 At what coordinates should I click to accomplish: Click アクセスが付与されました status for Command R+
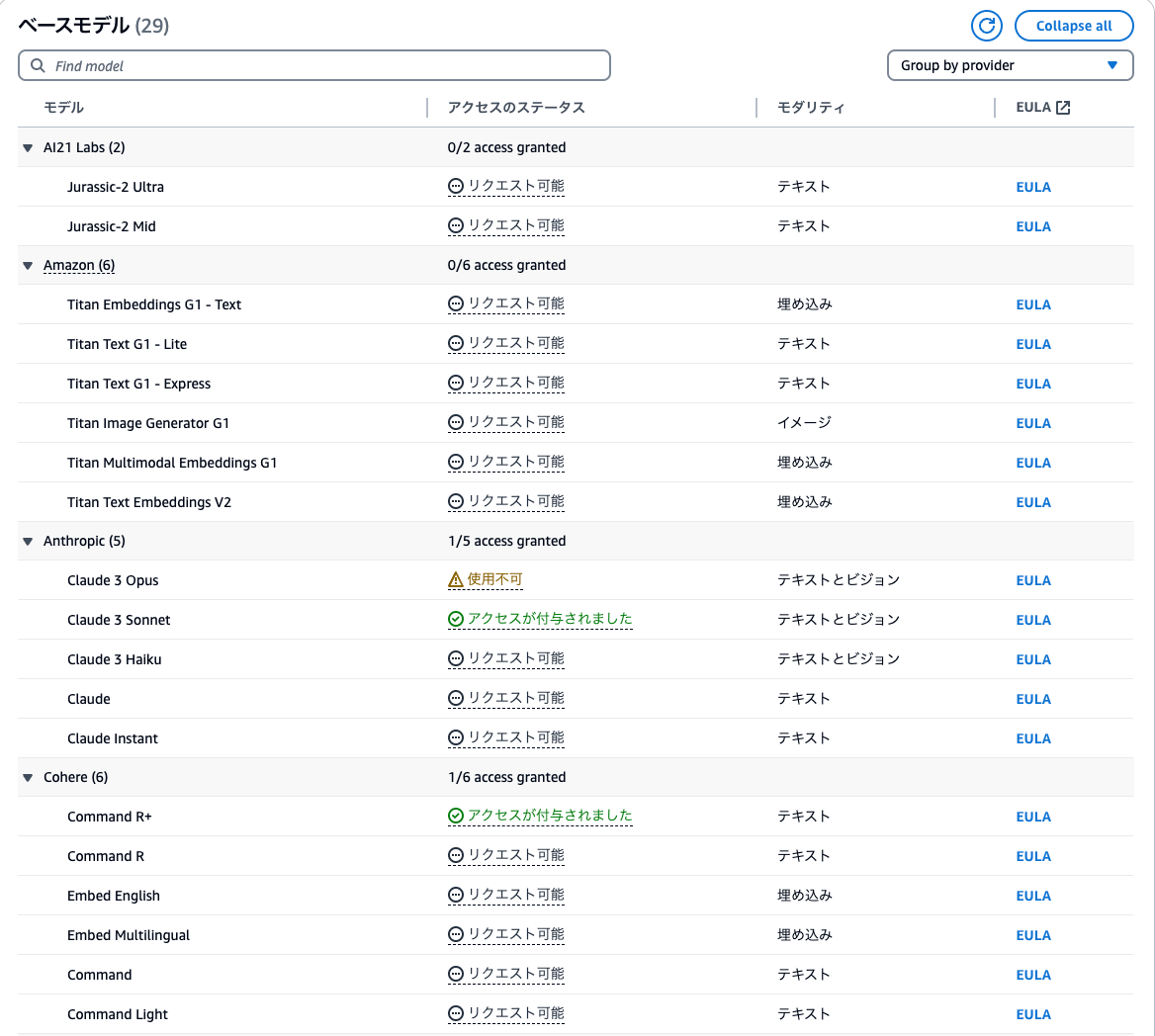pyautogui.click(x=550, y=816)
